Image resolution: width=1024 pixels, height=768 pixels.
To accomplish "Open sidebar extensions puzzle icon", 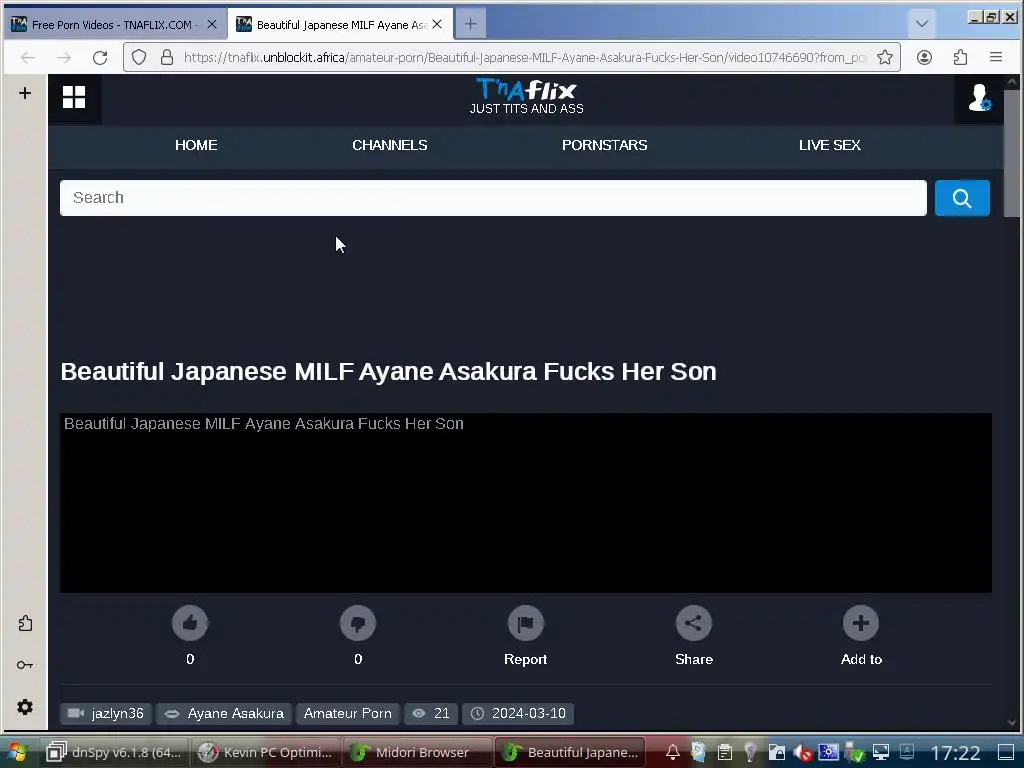I will tap(25, 623).
